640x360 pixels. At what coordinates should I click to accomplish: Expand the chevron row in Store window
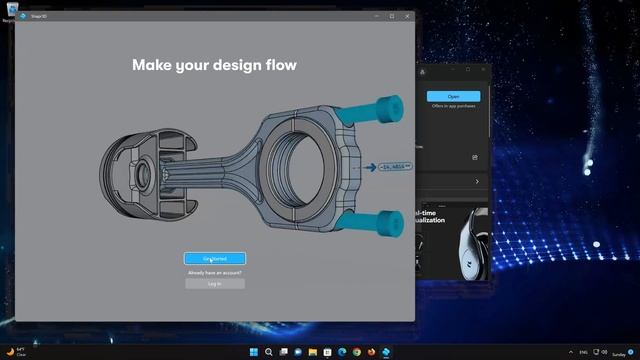477,181
